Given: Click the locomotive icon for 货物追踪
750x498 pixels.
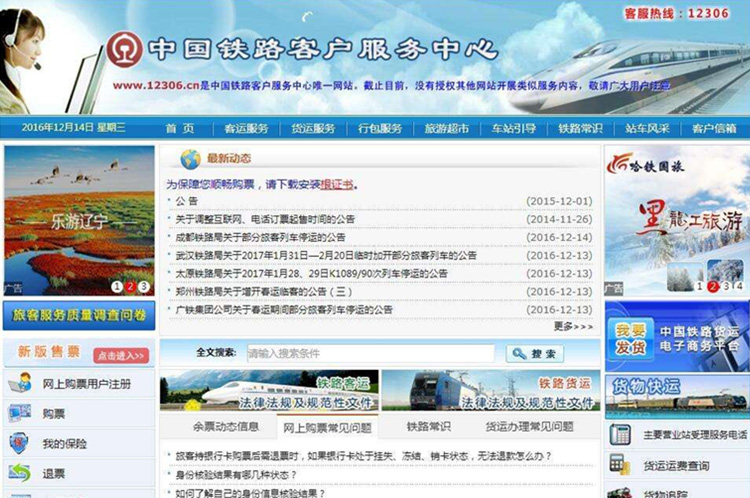Looking at the screenshot, I should click(620, 492).
